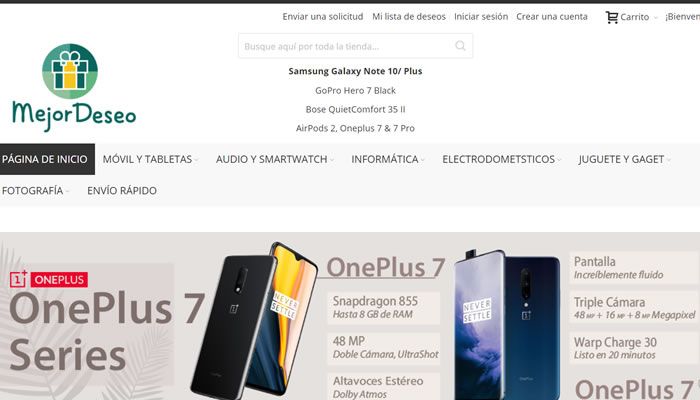This screenshot has width=700, height=400.
Task: Open the Informática category dropdown
Action: (x=388, y=159)
